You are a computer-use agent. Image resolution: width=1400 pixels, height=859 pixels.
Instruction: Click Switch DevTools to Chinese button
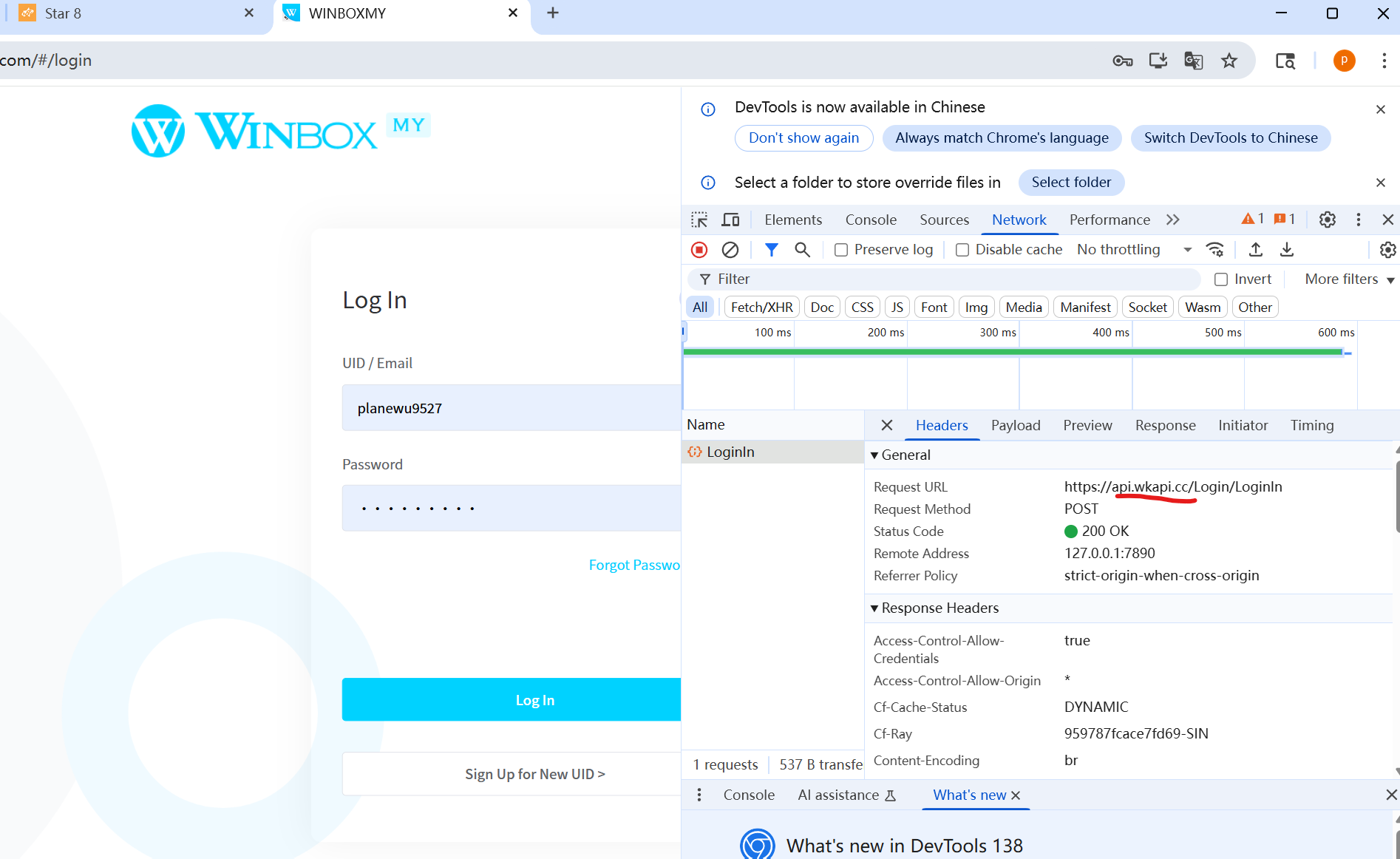[x=1230, y=138]
